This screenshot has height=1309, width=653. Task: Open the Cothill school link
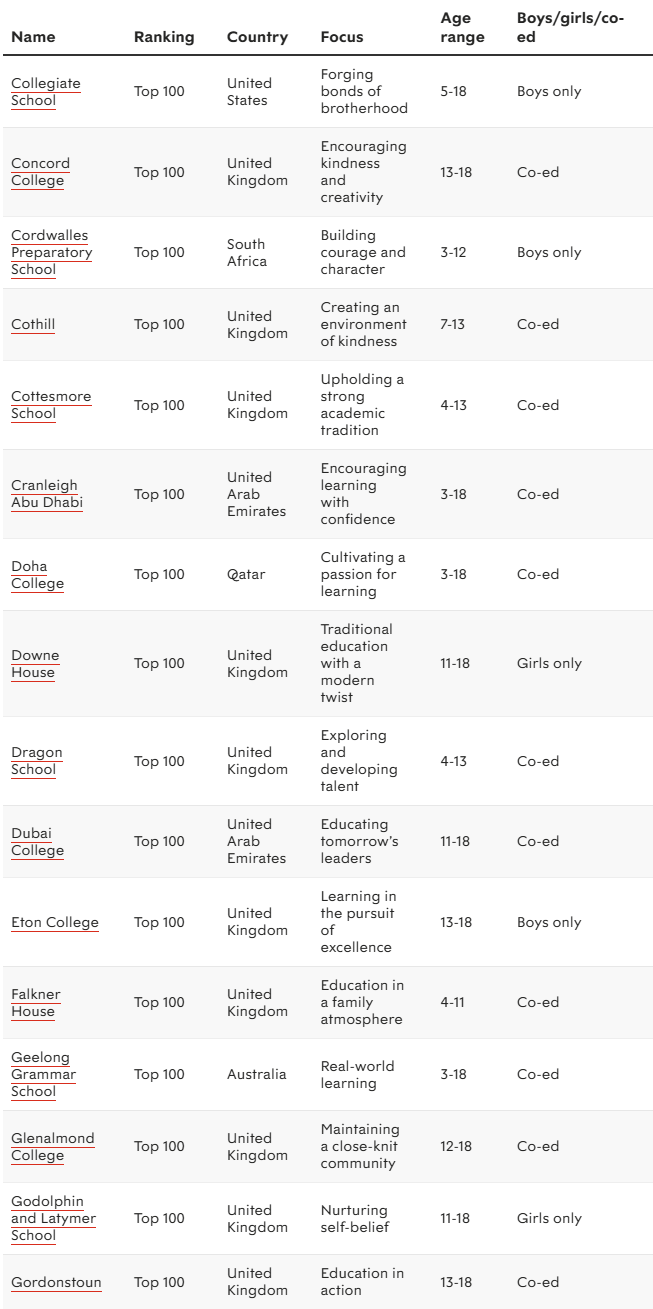pyautogui.click(x=33, y=324)
